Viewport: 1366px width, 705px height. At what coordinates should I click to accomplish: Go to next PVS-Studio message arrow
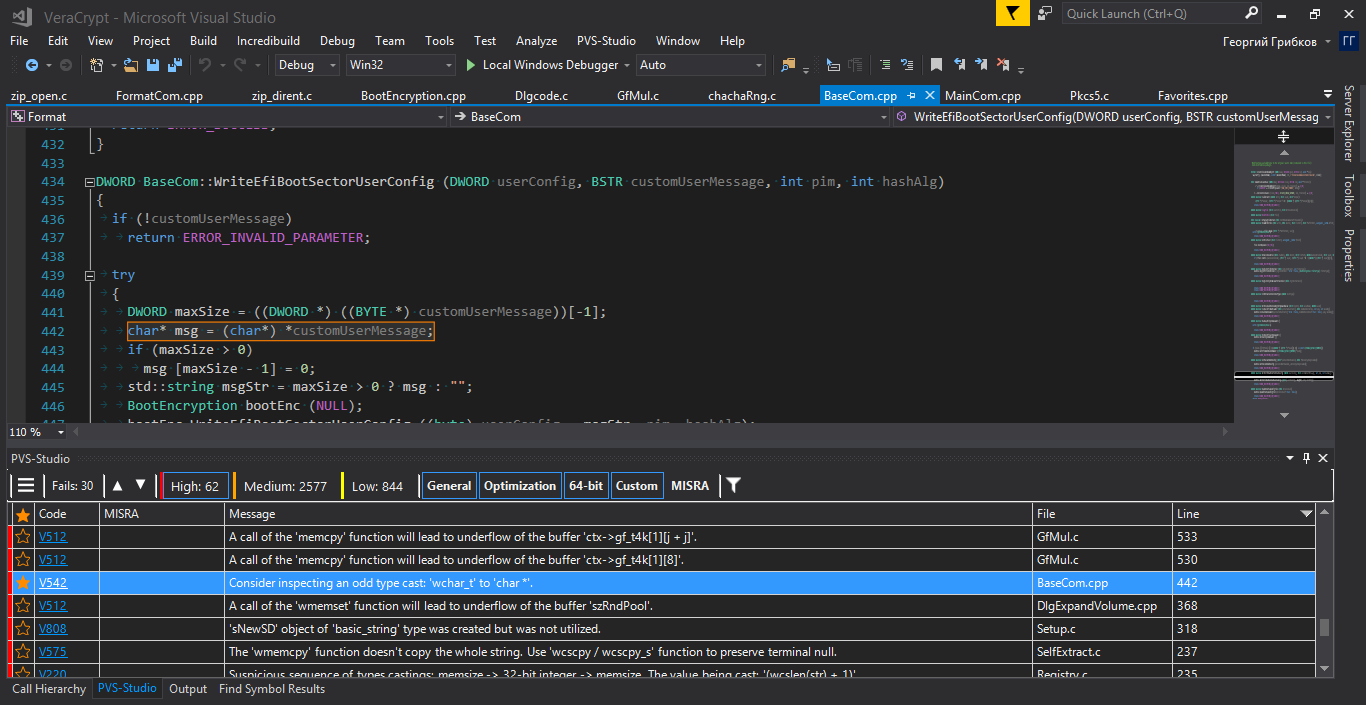(x=141, y=485)
